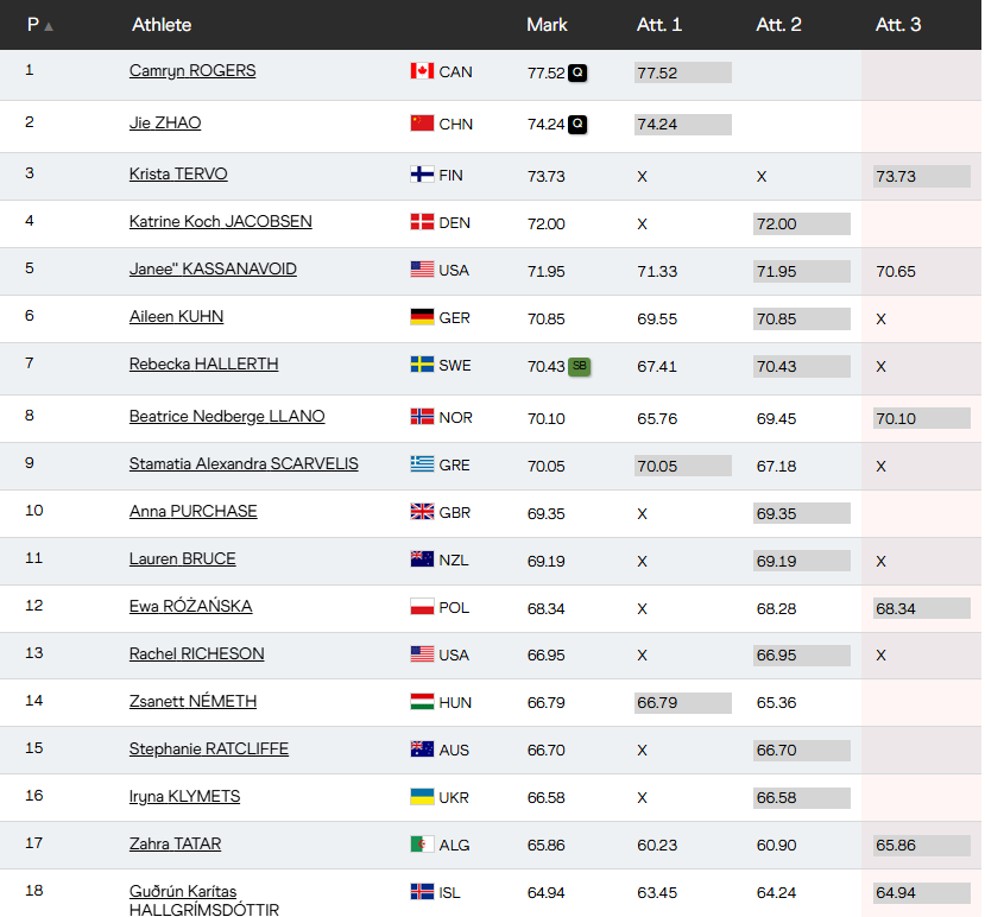
Task: Click the green SB badge for Rebecka Hallerth
Action: (579, 366)
